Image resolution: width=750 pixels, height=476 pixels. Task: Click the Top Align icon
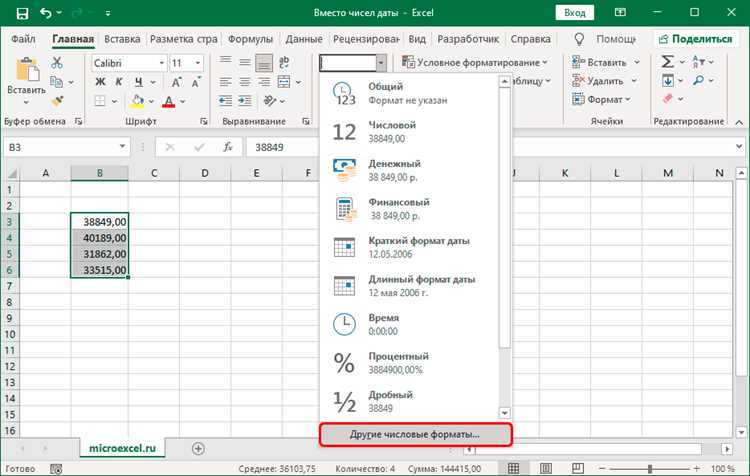coord(225,62)
